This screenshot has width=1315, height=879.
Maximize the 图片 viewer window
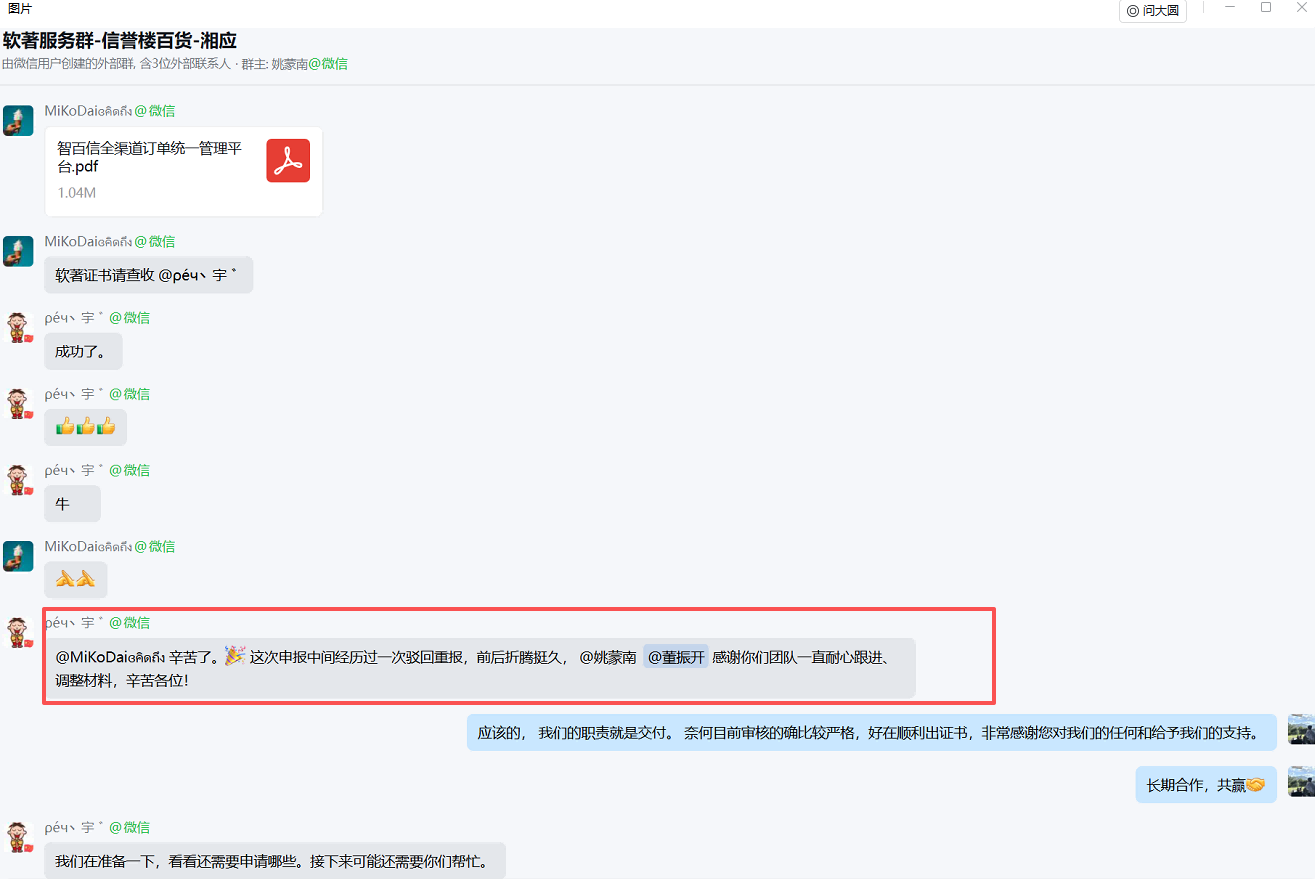[1266, 7]
